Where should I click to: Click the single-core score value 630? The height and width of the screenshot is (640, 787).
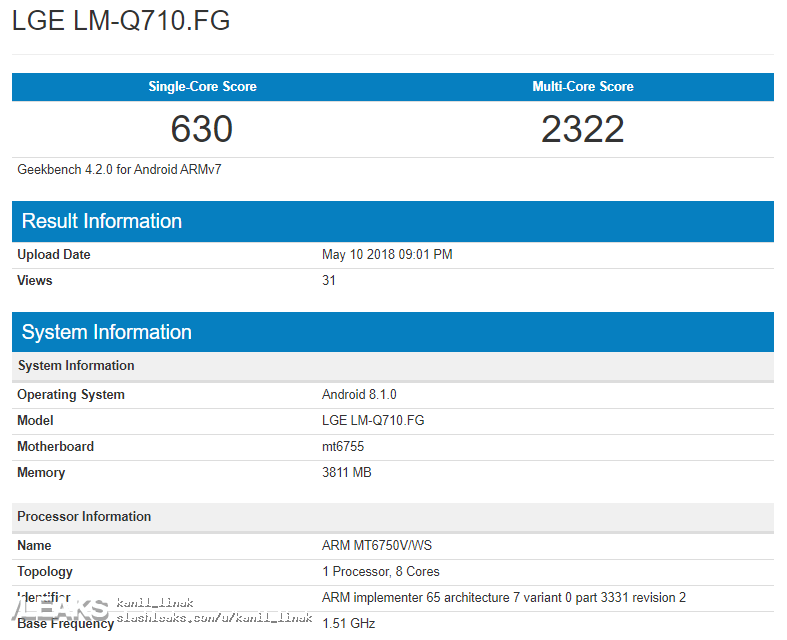[202, 129]
